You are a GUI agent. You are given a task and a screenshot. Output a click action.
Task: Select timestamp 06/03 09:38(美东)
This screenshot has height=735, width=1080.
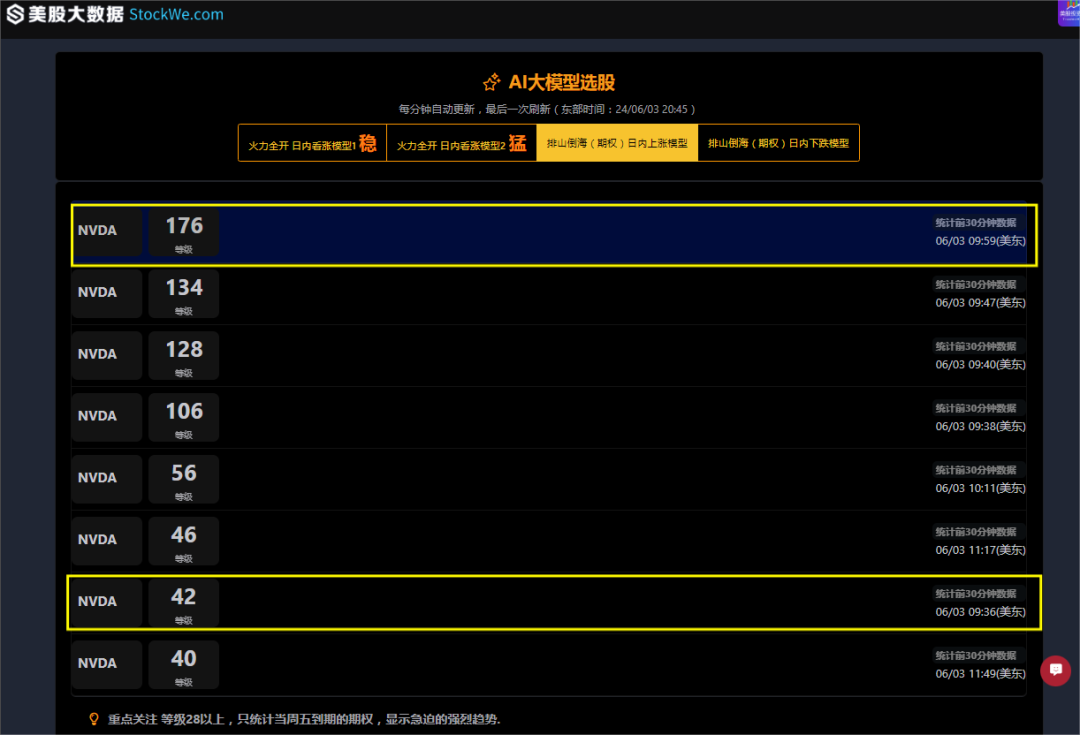pyautogui.click(x=980, y=427)
